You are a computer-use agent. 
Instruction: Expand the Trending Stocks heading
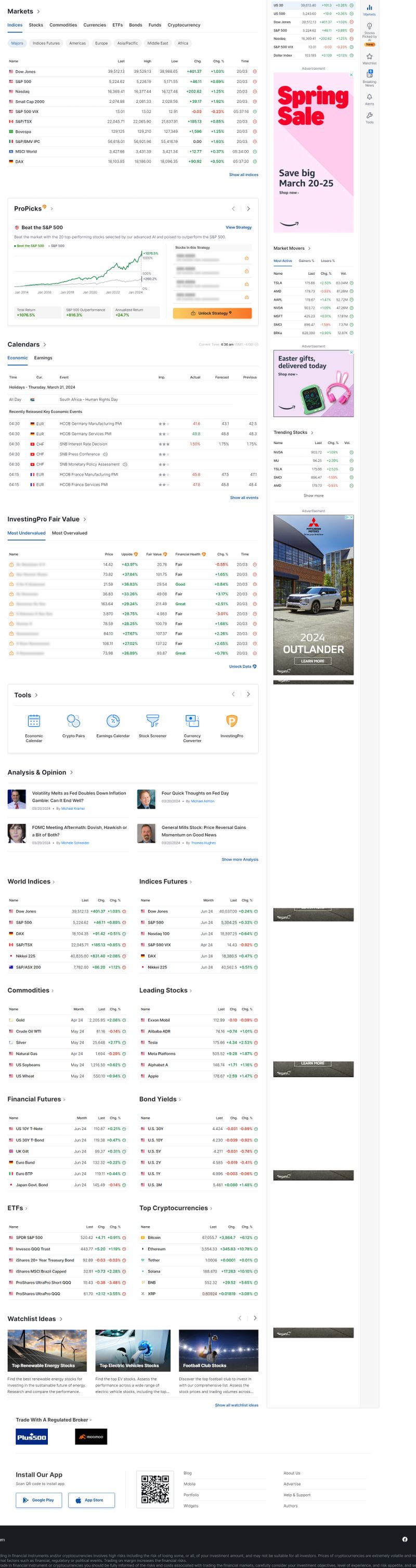pyautogui.click(x=293, y=432)
